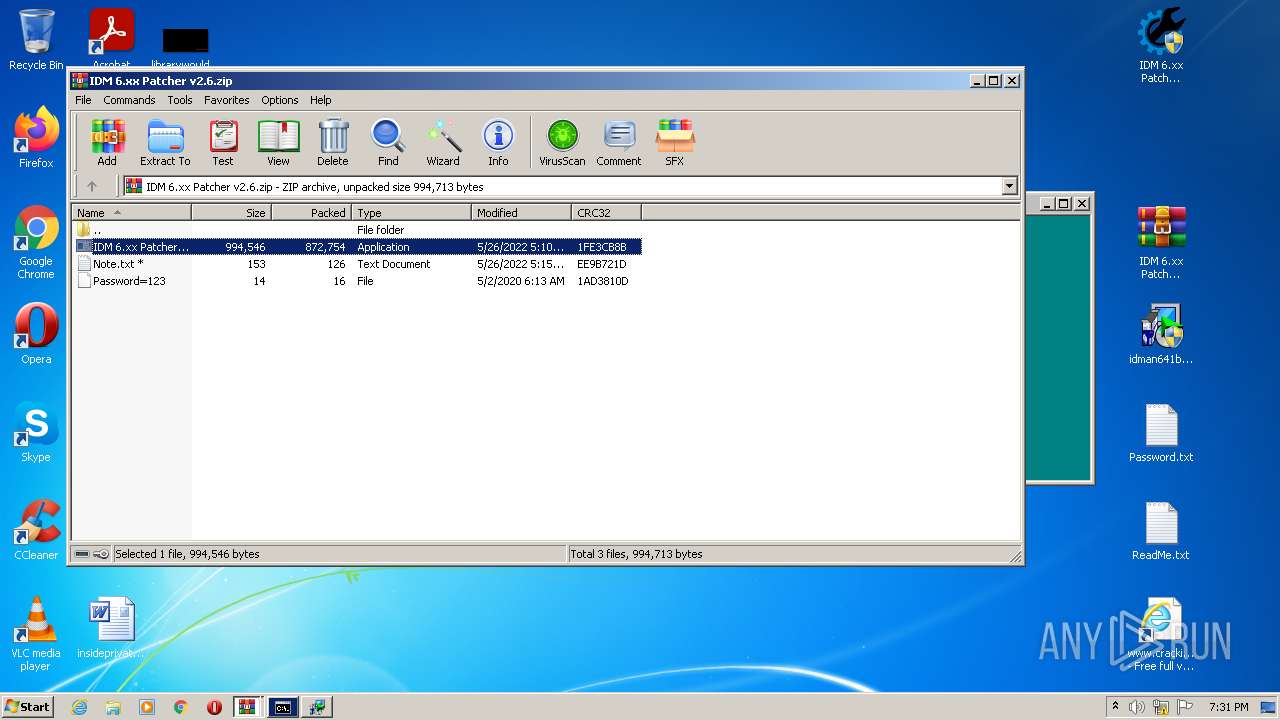Open the File menu
Screen dimensions: 1280x720
tap(83, 100)
